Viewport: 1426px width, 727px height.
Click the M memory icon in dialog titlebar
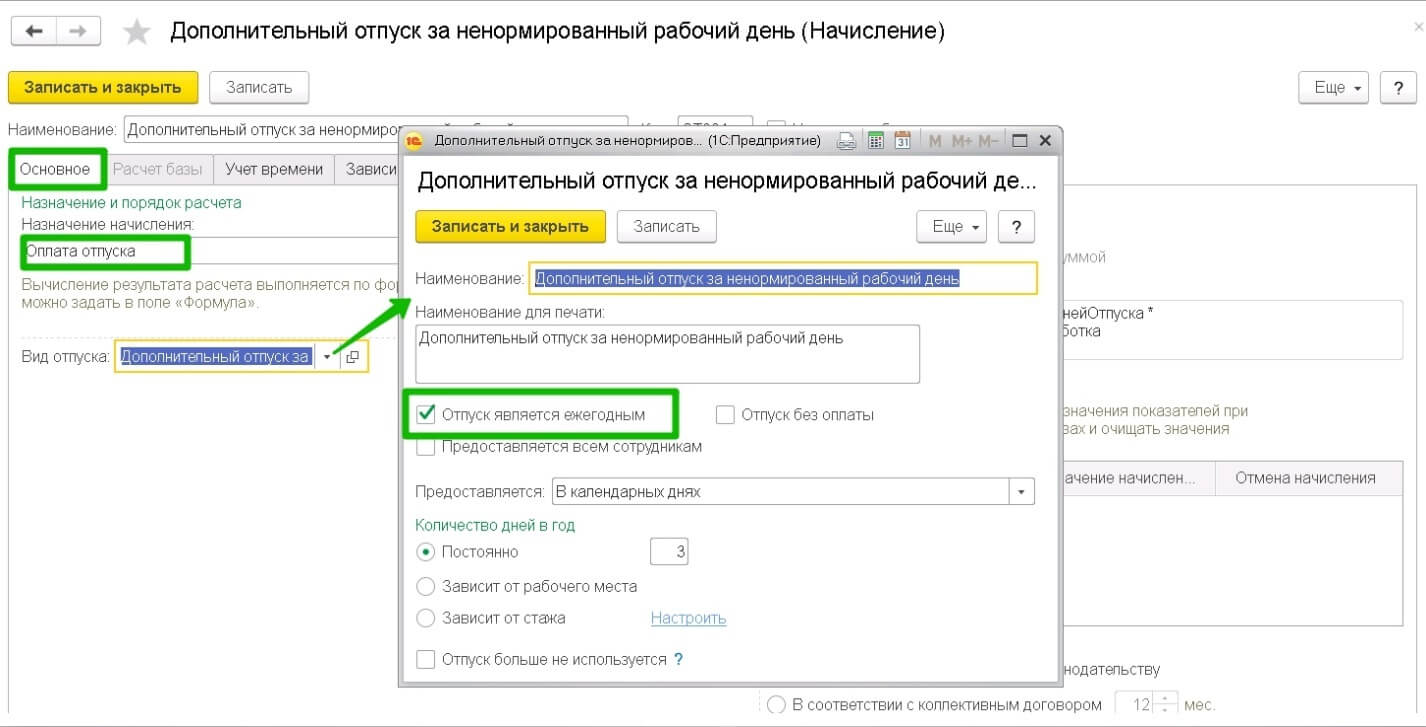pos(935,141)
